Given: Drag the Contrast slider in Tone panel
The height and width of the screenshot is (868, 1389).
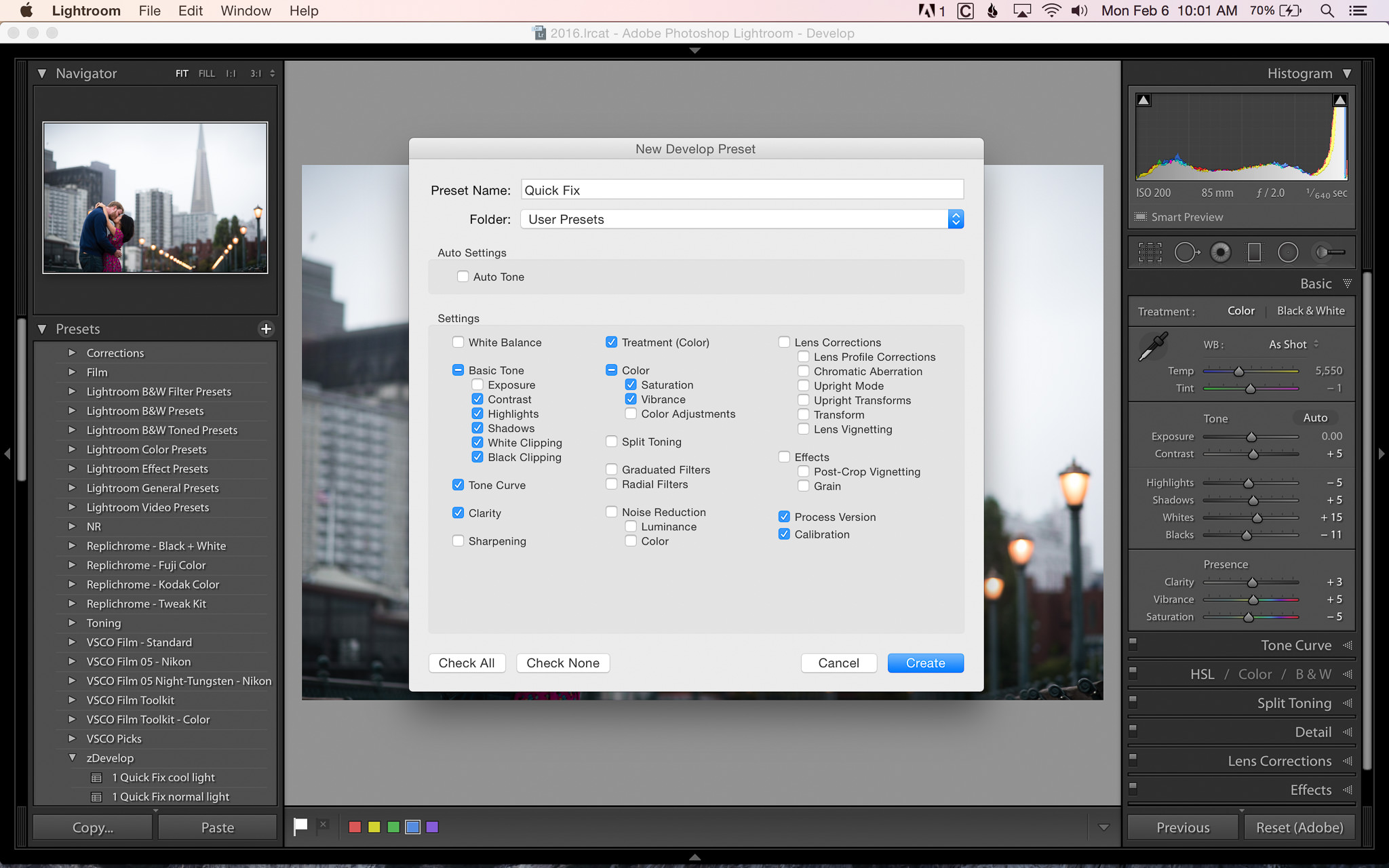Looking at the screenshot, I should point(1253,453).
